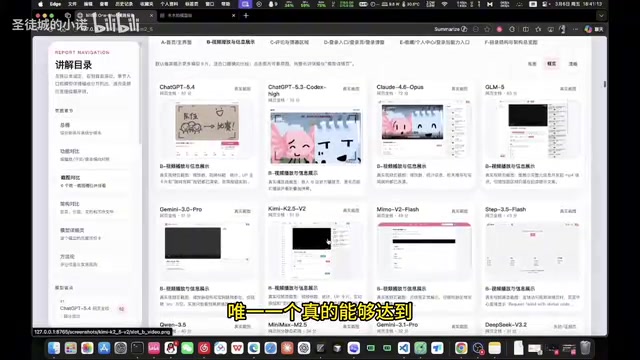Open 方法论 in sidebar navigation

click(x=94, y=260)
